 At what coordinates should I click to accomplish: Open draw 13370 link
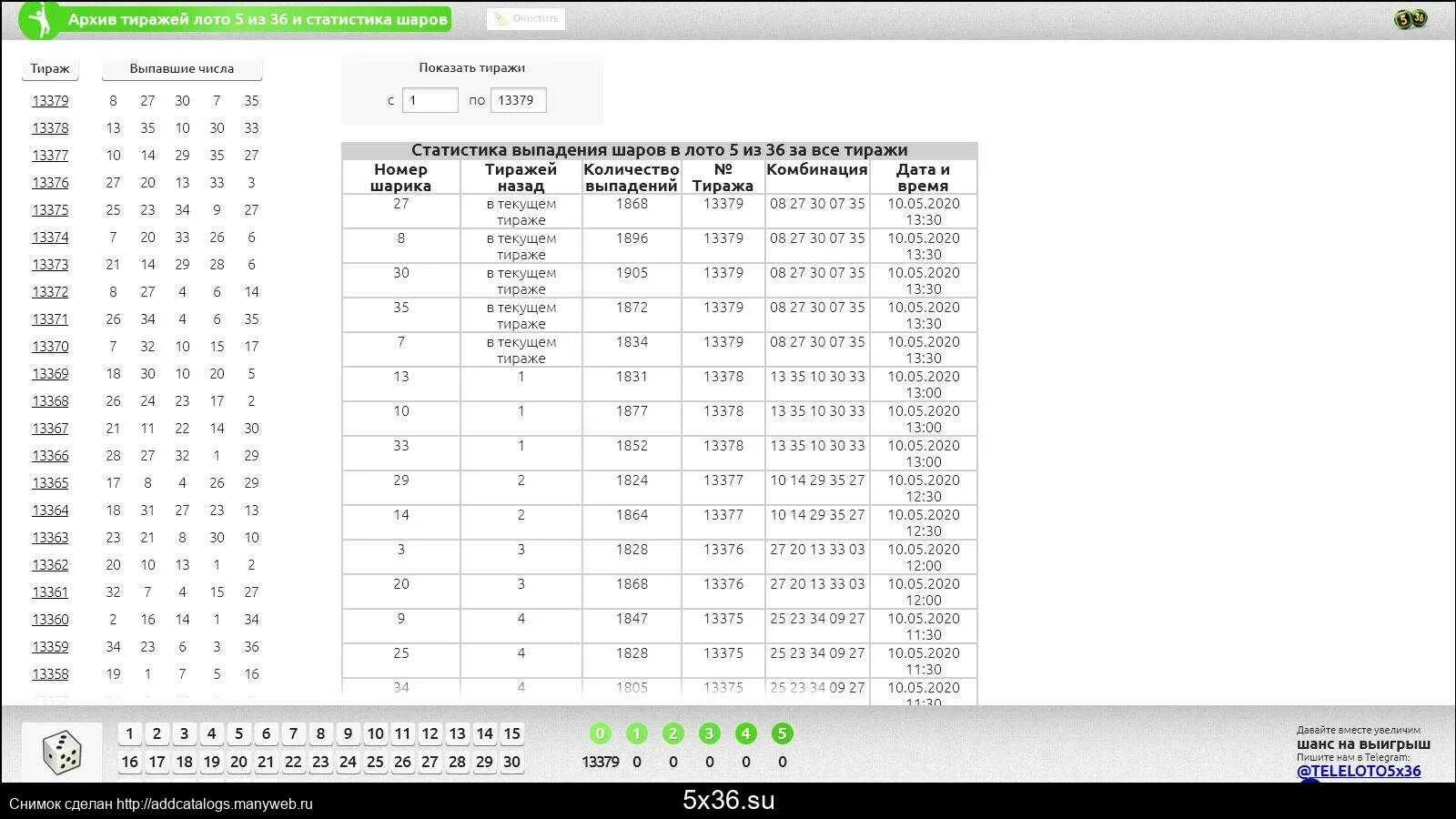[x=50, y=347]
